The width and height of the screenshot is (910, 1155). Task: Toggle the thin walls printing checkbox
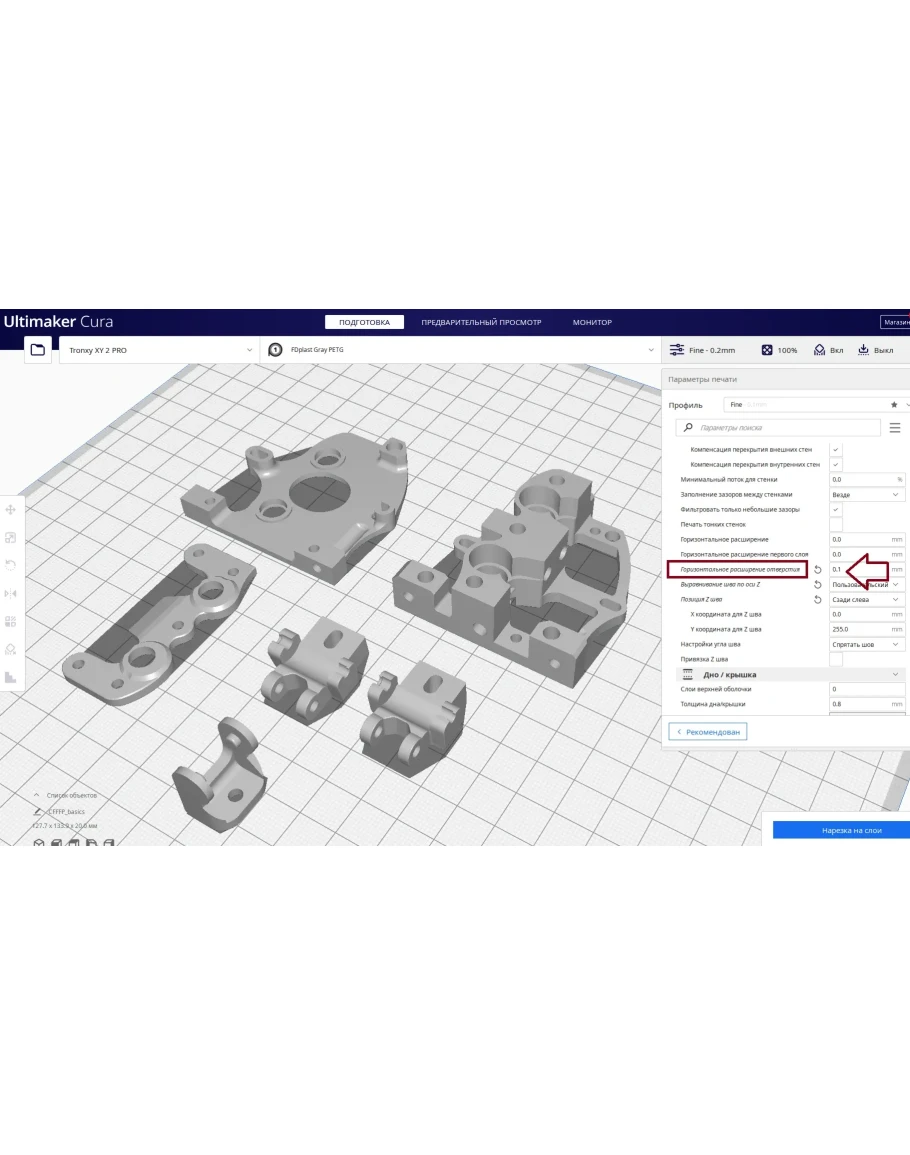coord(836,525)
